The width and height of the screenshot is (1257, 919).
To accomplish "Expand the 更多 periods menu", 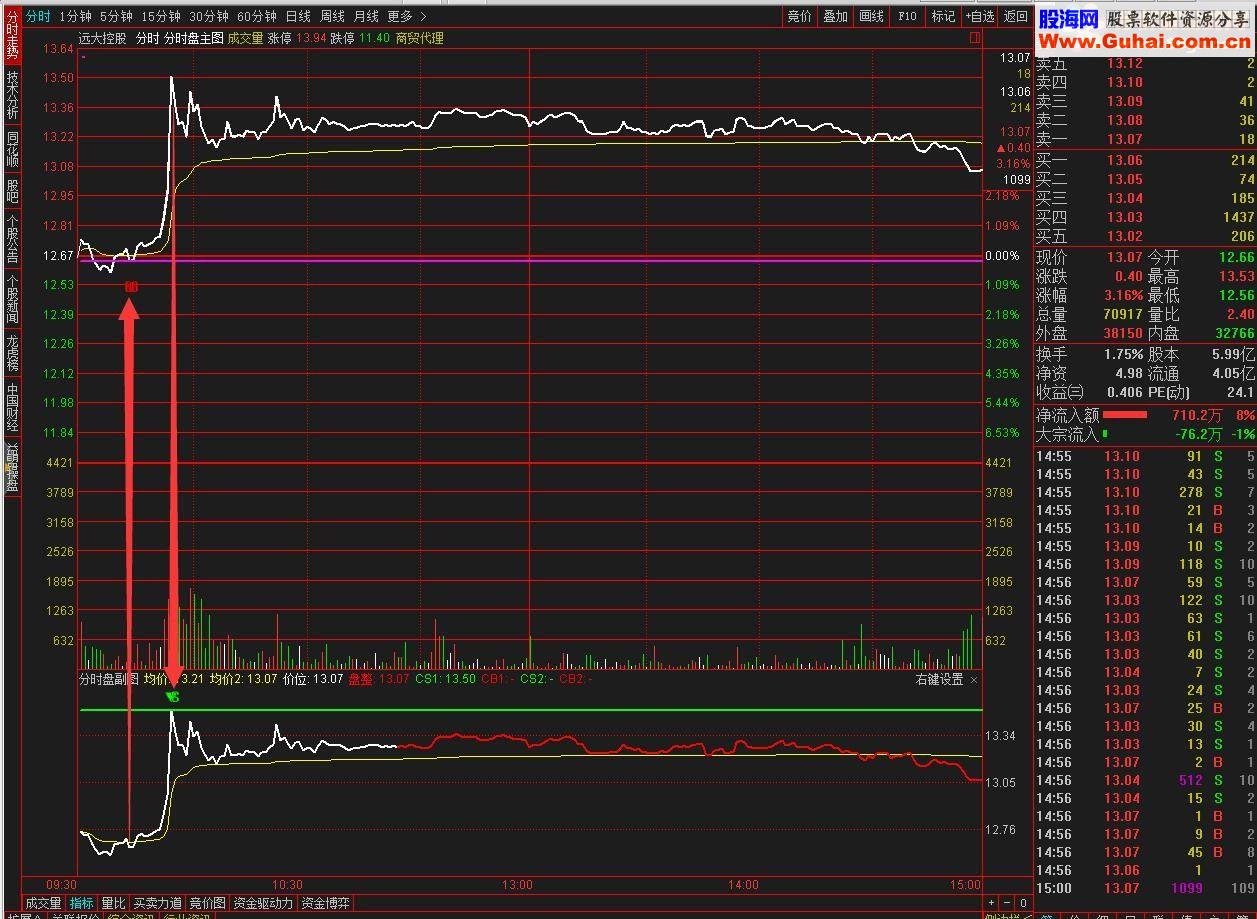I will (x=407, y=16).
